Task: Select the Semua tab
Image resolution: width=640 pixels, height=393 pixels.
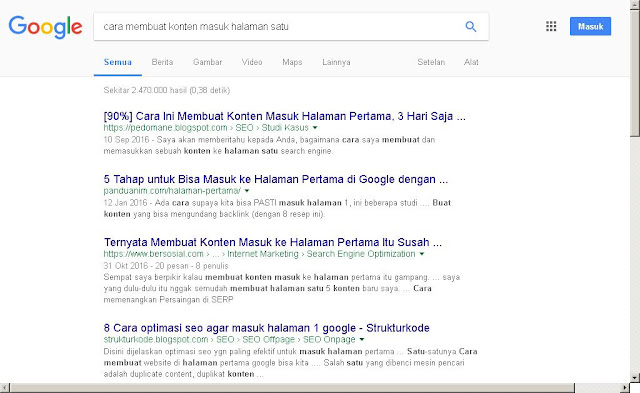Action: [x=118, y=62]
